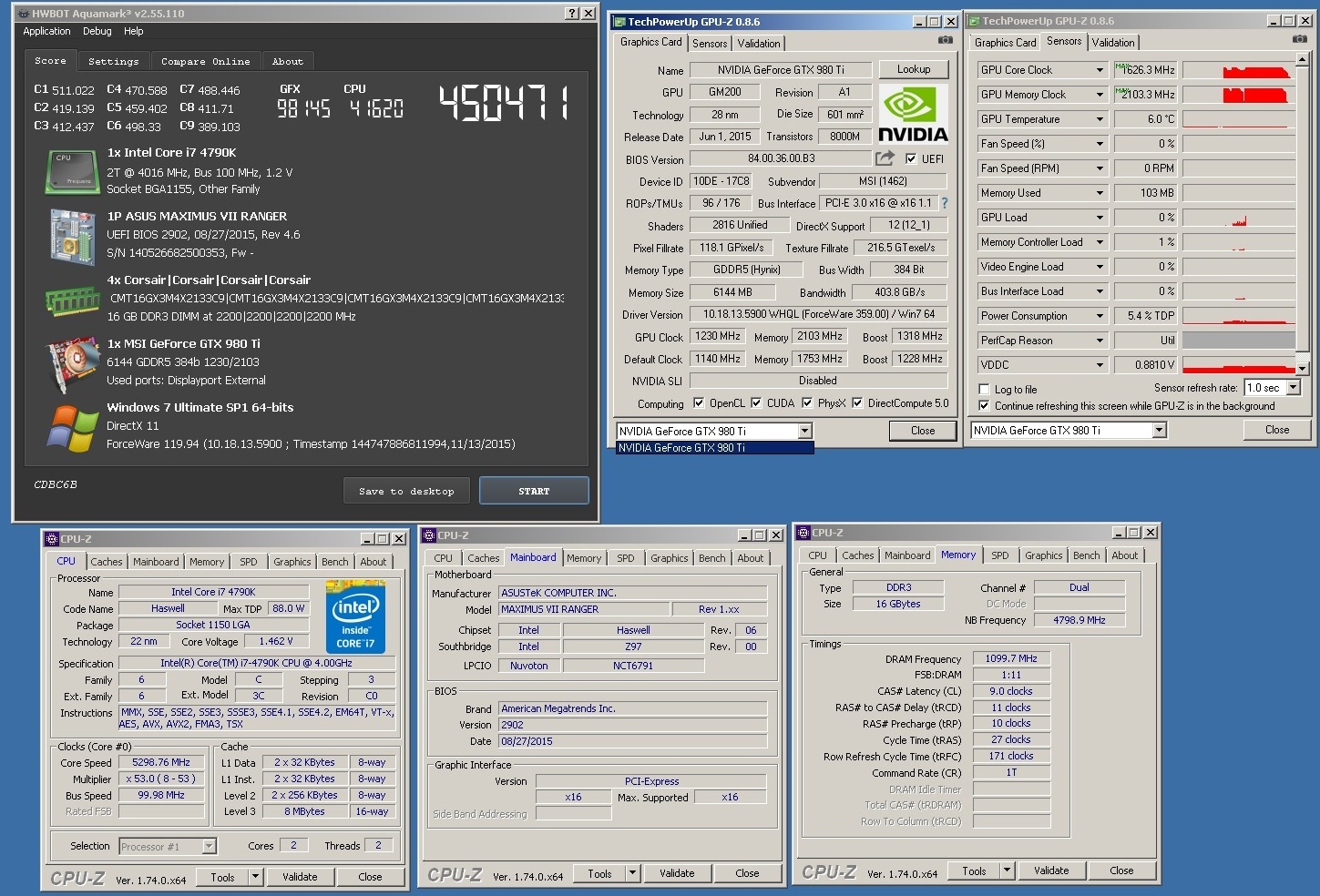Click the graphics card icon in Aquamark
Screen dimensions: 1320x896
click(73, 363)
